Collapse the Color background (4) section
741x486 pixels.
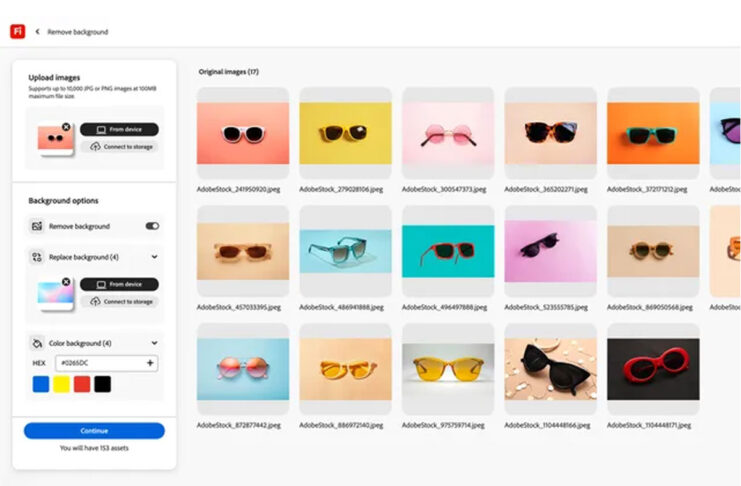(x=154, y=343)
